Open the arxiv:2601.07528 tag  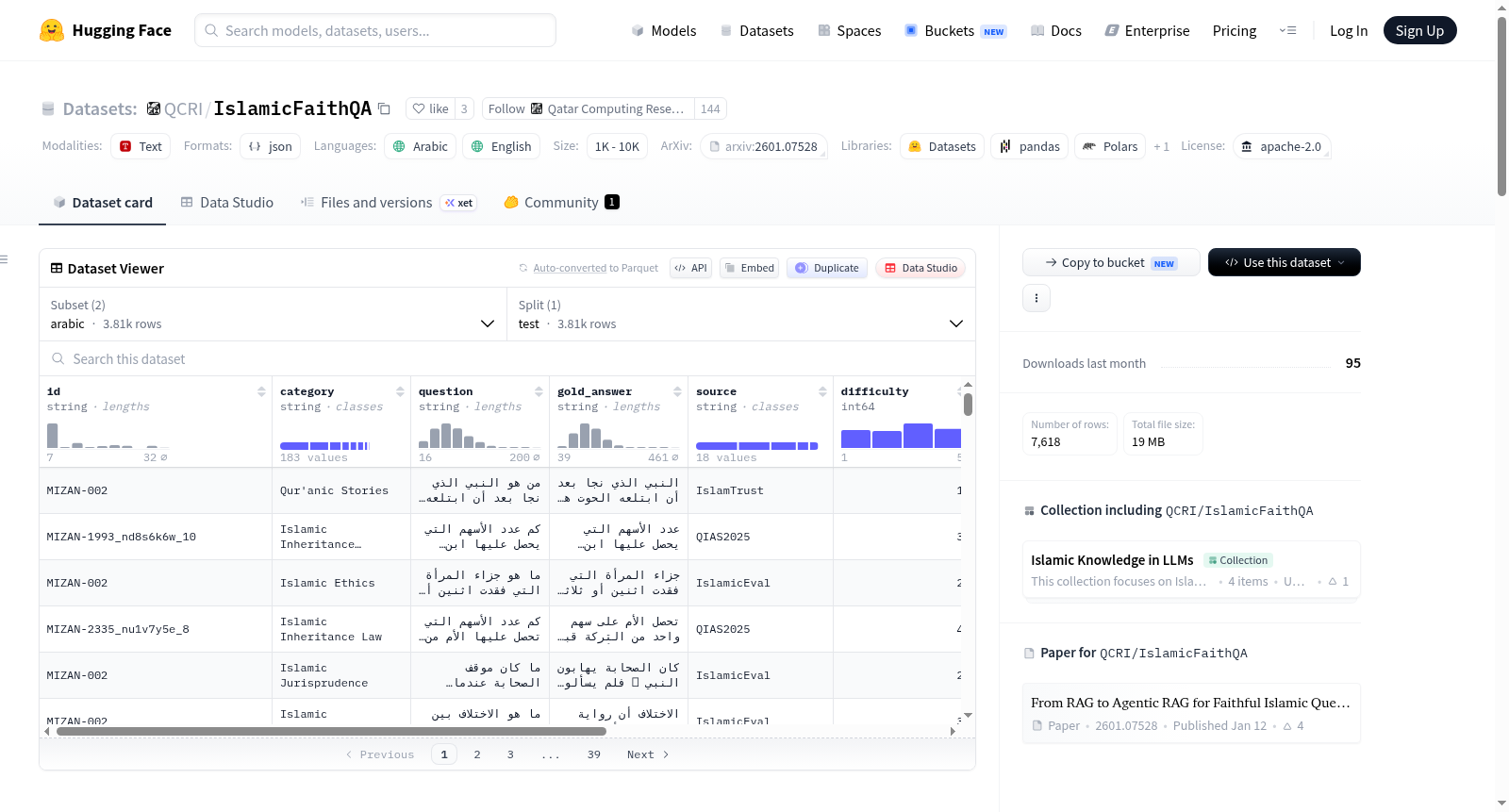(x=764, y=146)
